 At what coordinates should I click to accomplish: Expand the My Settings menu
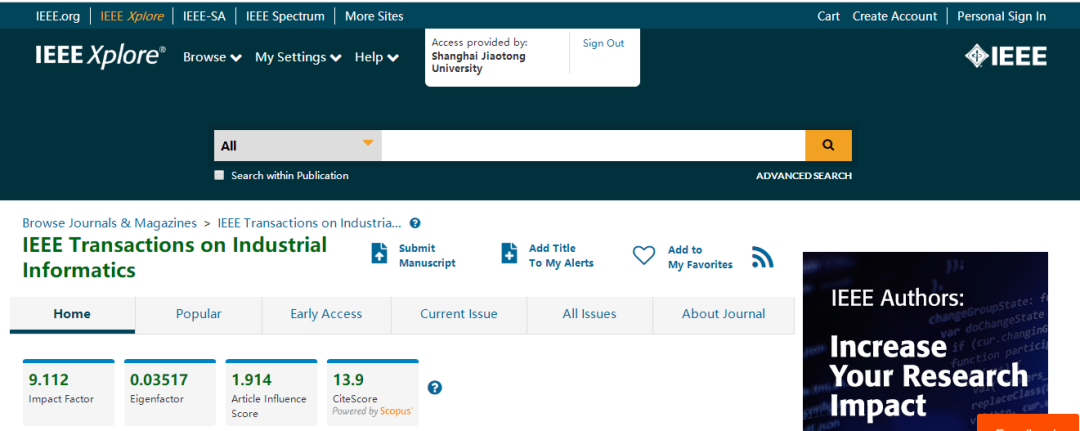click(x=298, y=57)
